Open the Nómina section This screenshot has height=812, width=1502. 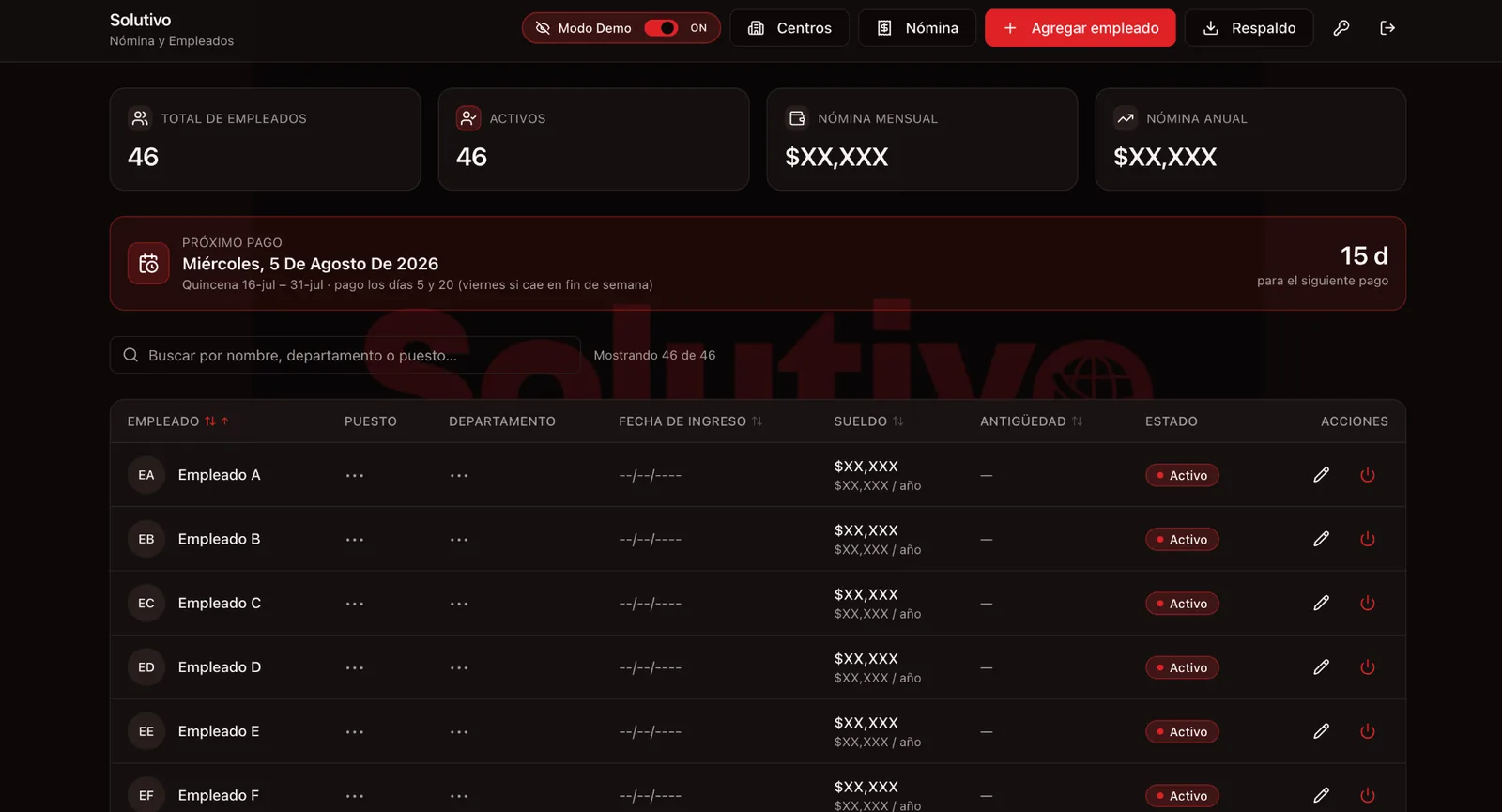click(917, 28)
